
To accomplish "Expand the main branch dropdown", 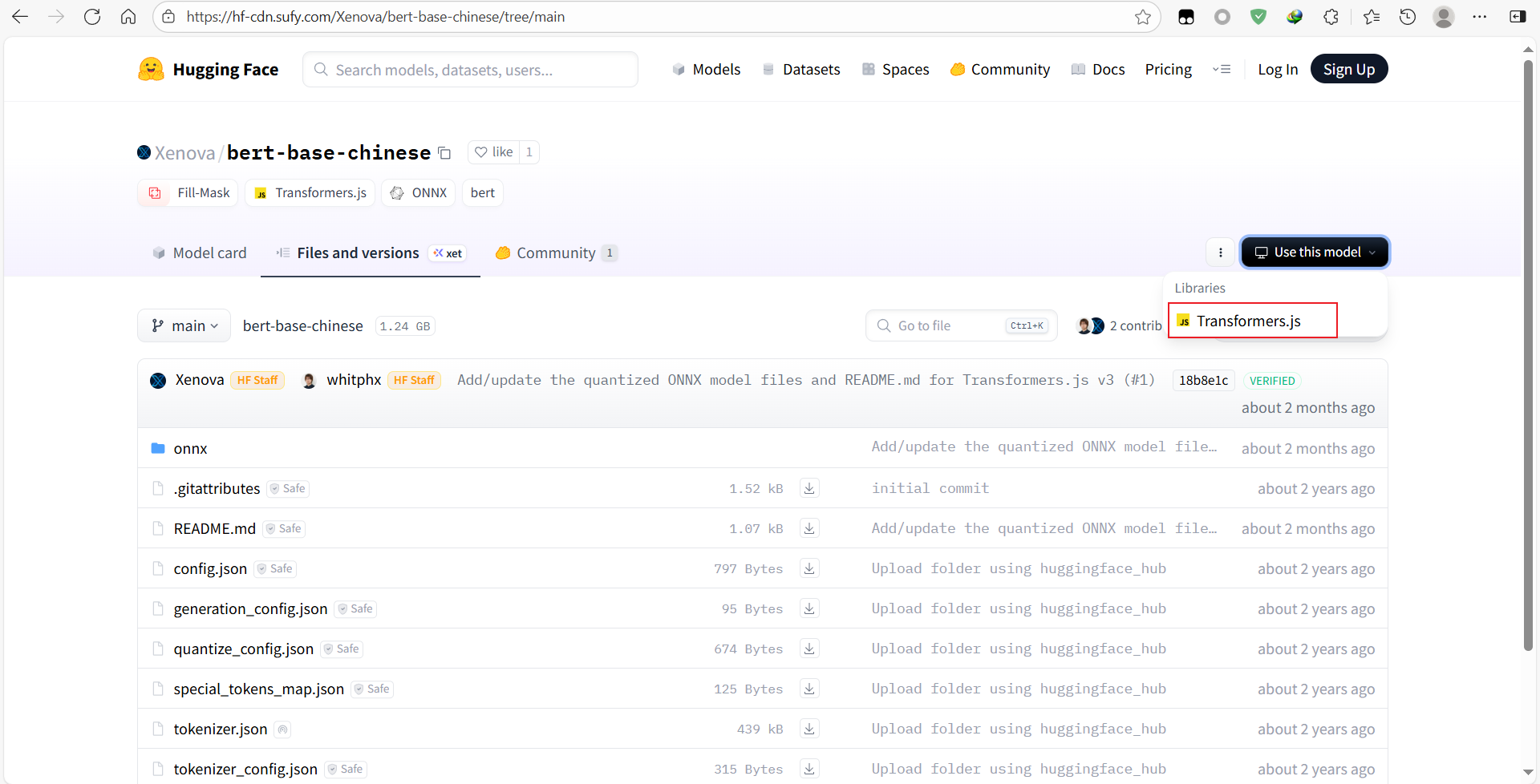I will [184, 325].
